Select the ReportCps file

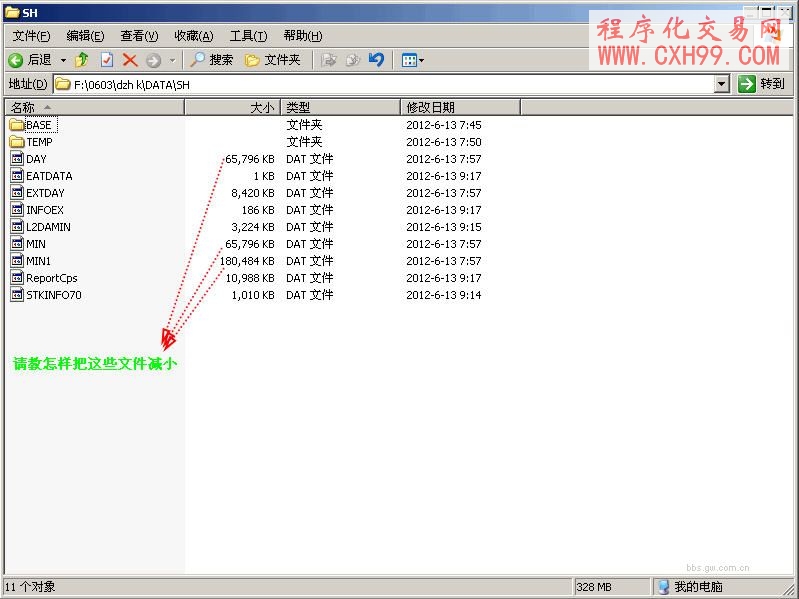coord(51,278)
